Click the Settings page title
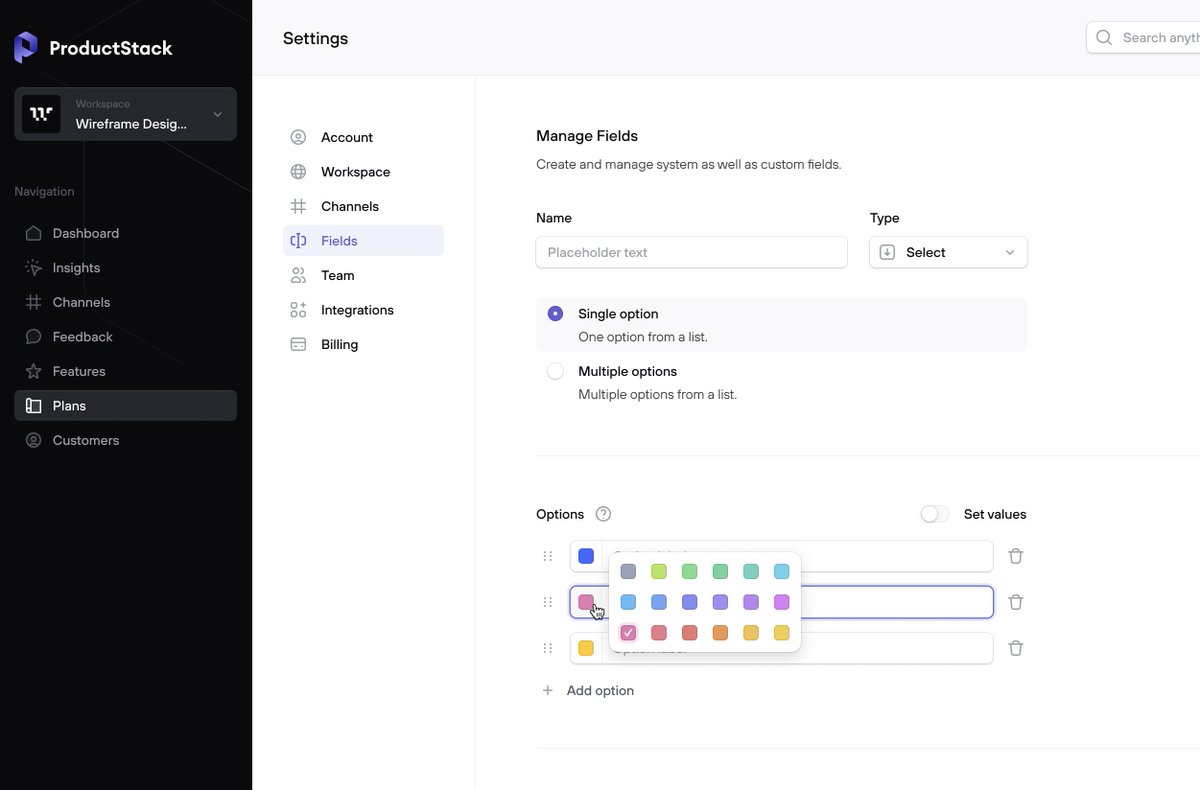Image resolution: width=1200 pixels, height=790 pixels. [x=316, y=38]
